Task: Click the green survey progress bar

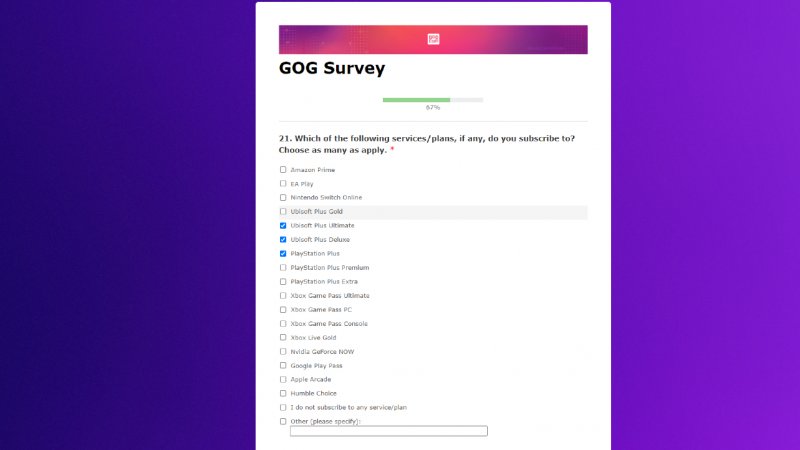Action: pyautogui.click(x=417, y=100)
